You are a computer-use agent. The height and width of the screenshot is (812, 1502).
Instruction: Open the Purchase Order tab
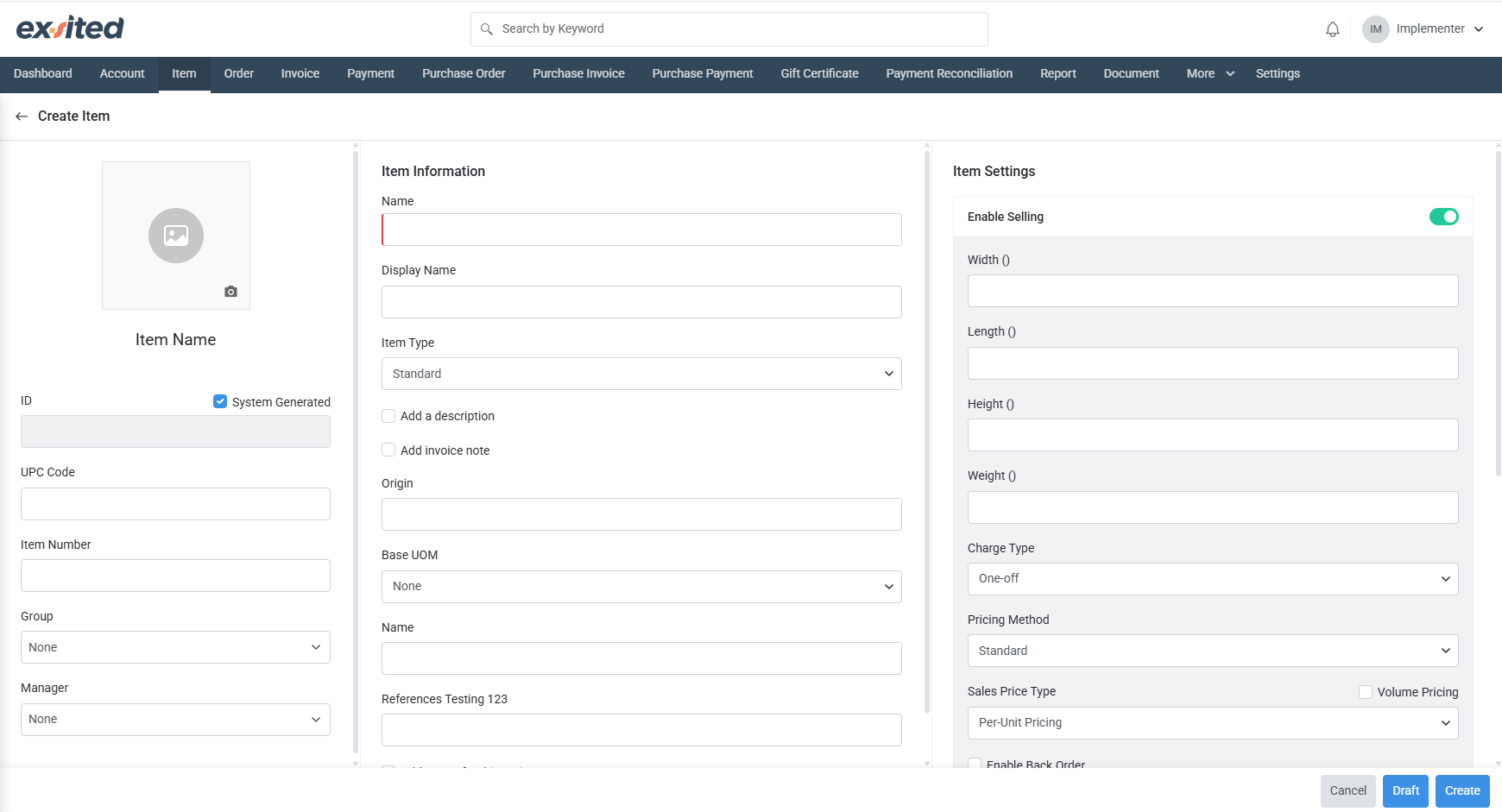464,74
